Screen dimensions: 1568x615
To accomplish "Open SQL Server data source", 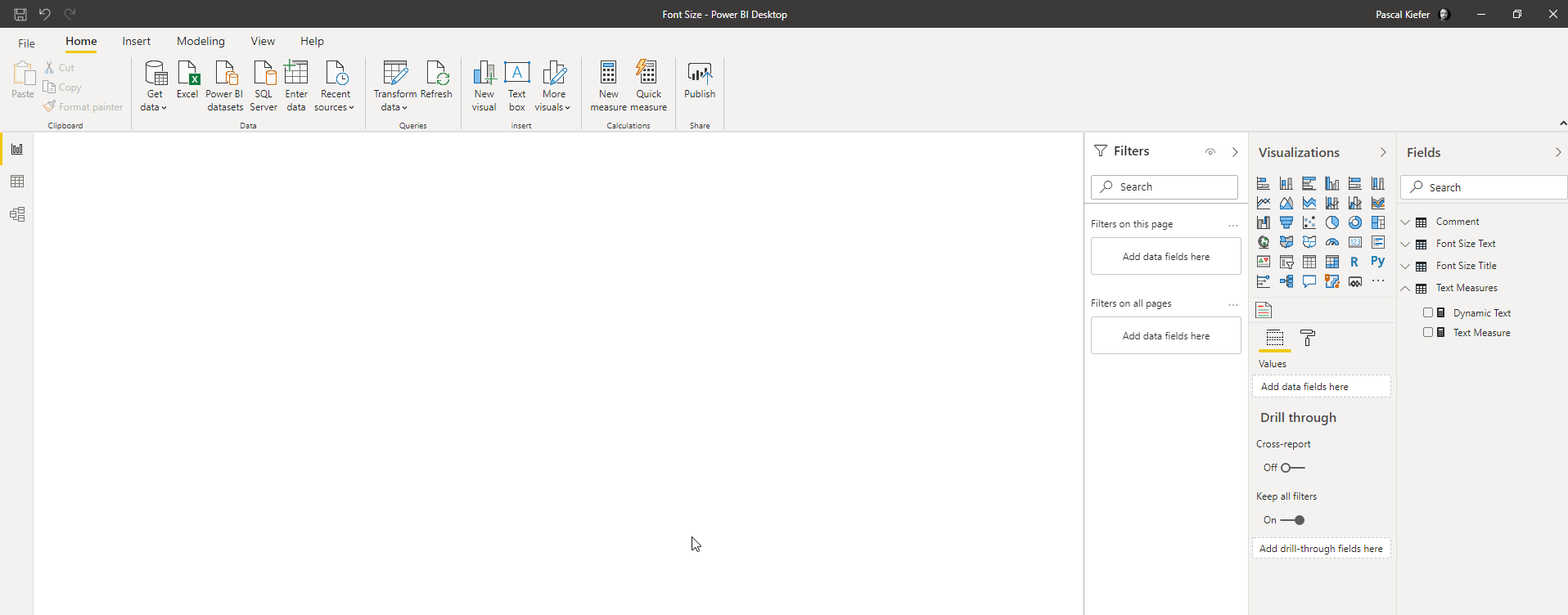I will tap(264, 86).
